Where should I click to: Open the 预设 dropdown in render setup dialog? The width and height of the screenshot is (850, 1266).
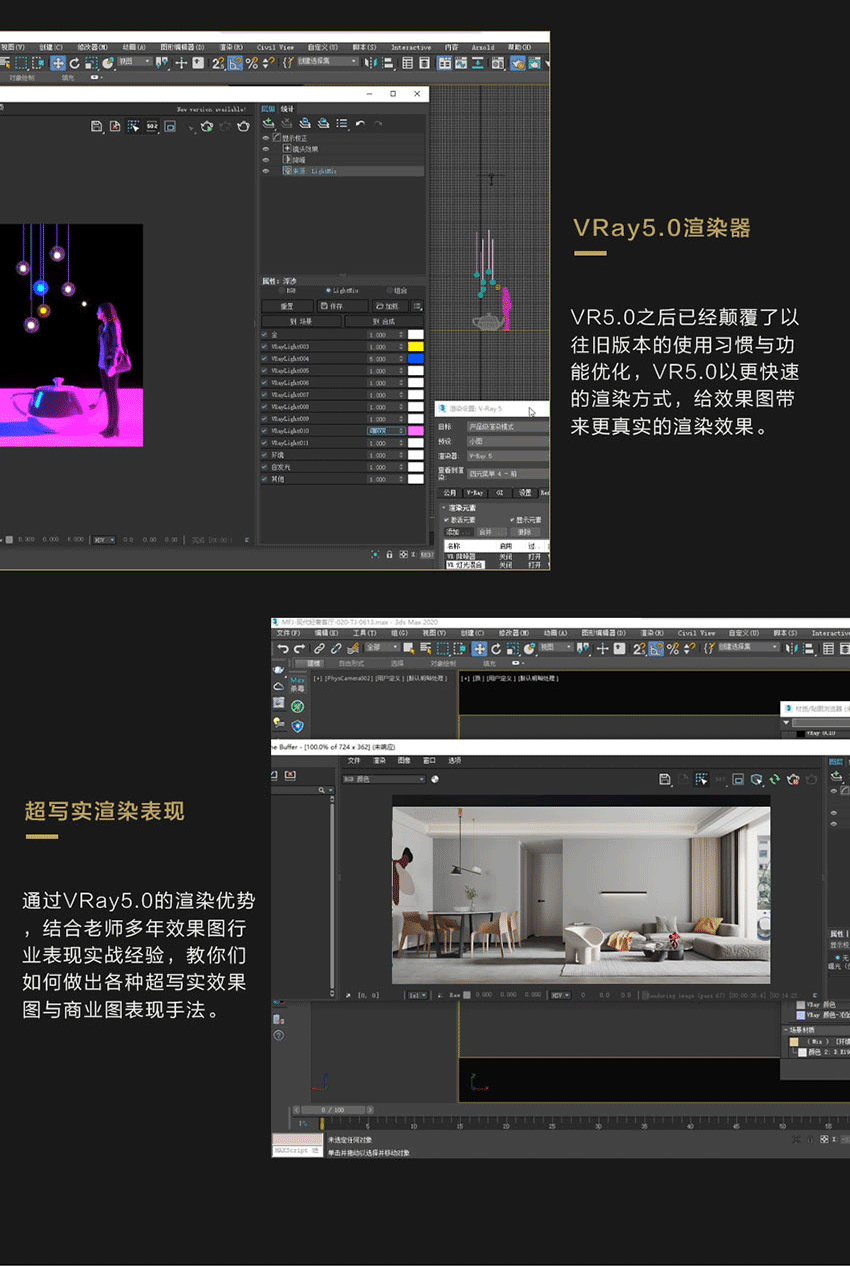coord(508,441)
